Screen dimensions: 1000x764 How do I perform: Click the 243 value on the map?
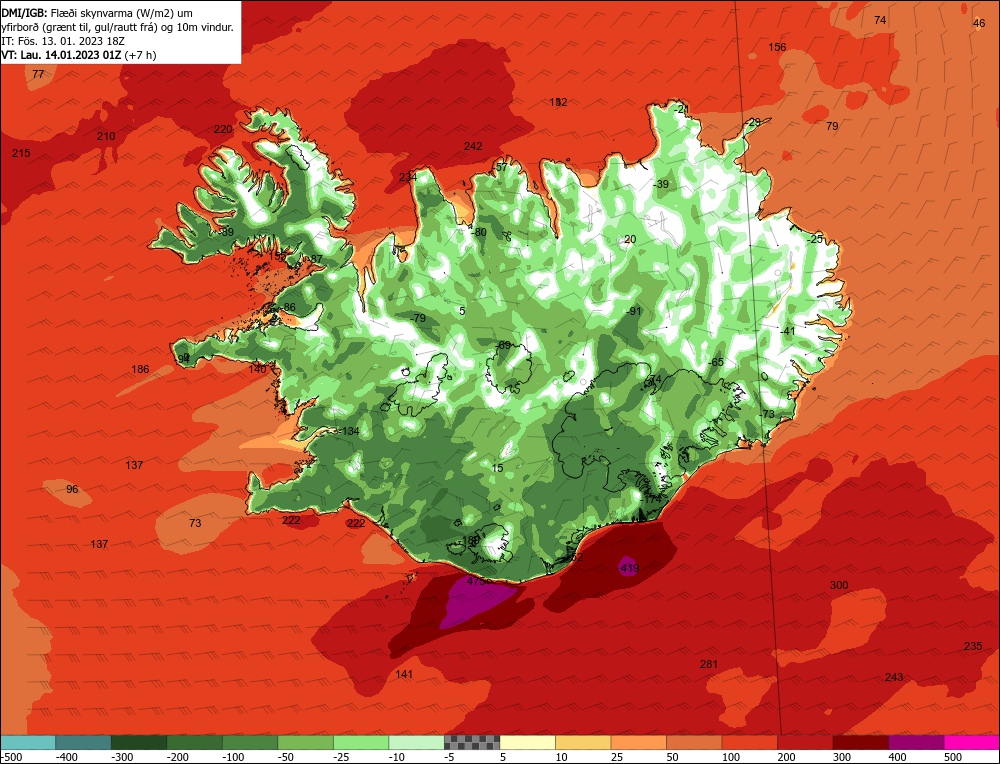pyautogui.click(x=893, y=677)
